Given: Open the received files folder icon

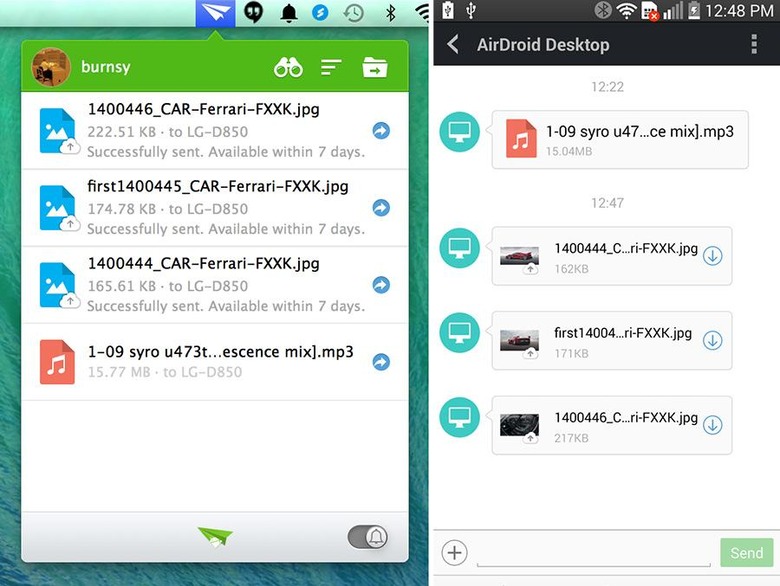Looking at the screenshot, I should coord(375,68).
